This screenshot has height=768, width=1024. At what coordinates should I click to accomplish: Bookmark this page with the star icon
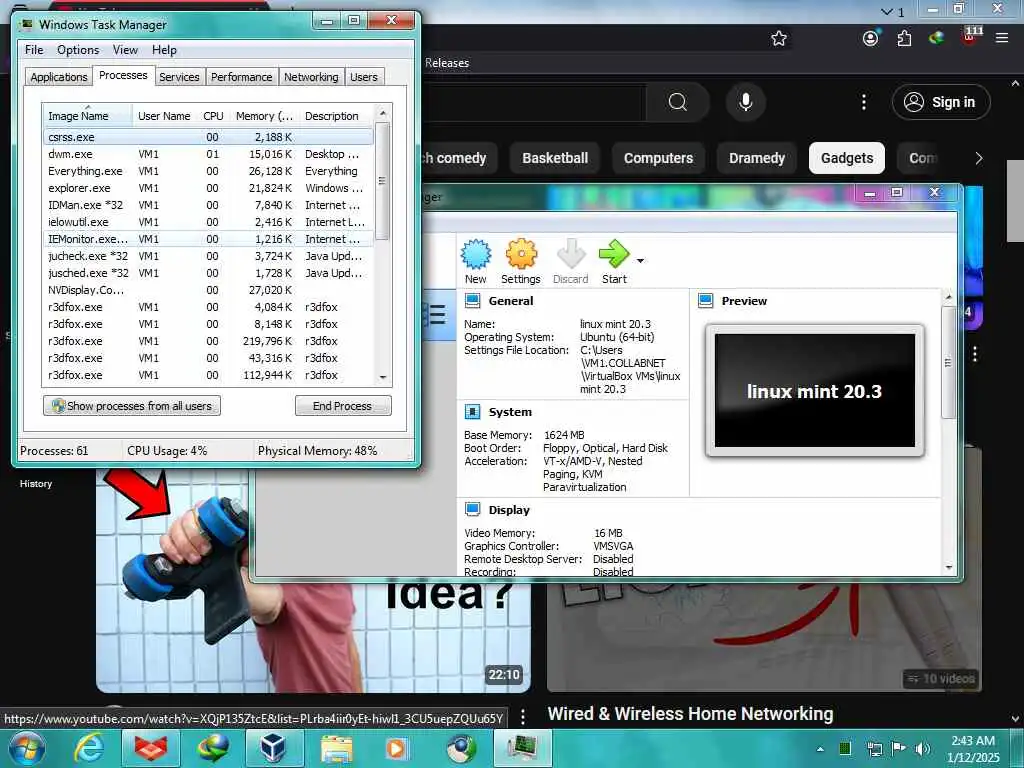[778, 39]
